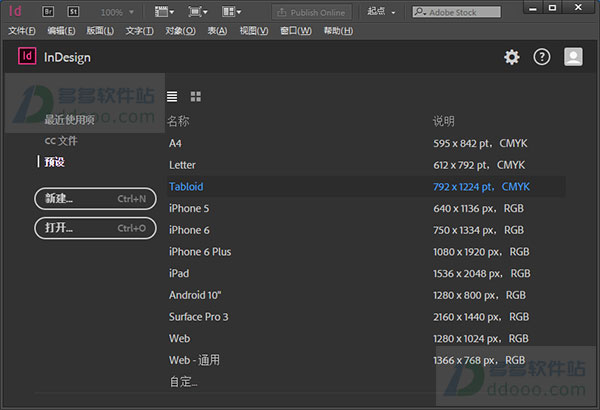Select the iPhone 6 preset
The width and height of the screenshot is (600, 410).
366,230
